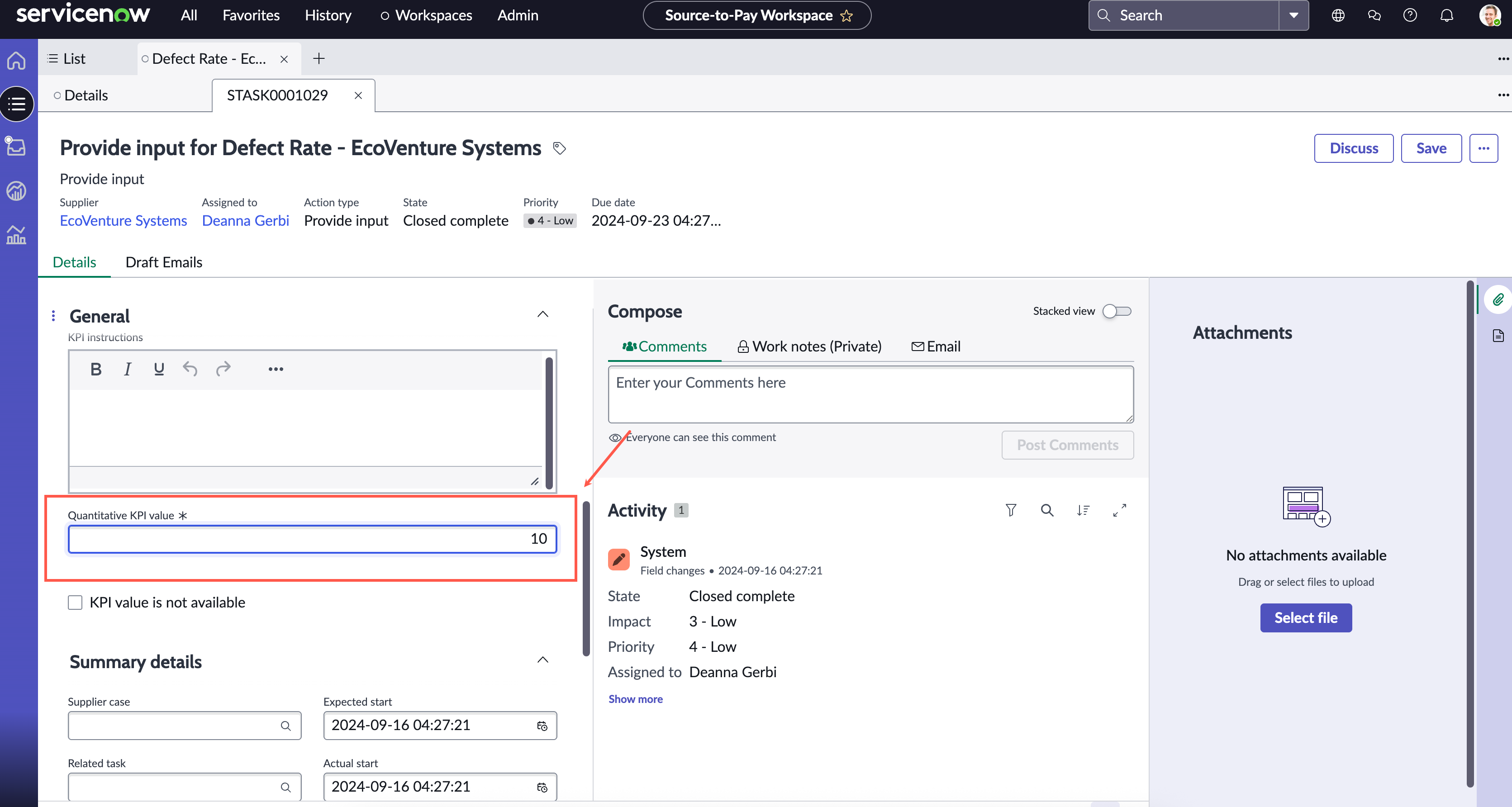Screen dimensions: 1512x807
Task: Sort the Activity stream entries
Action: coord(1084,510)
